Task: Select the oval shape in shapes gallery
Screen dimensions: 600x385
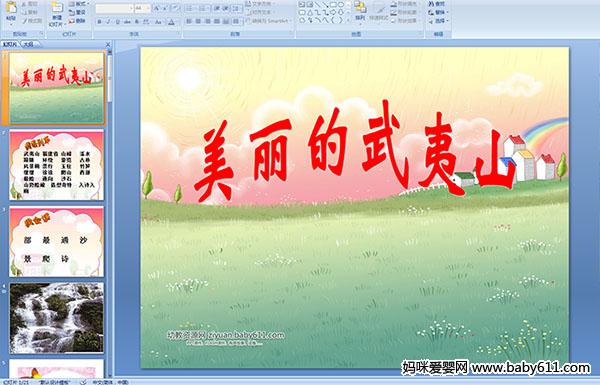Action: coord(341,5)
